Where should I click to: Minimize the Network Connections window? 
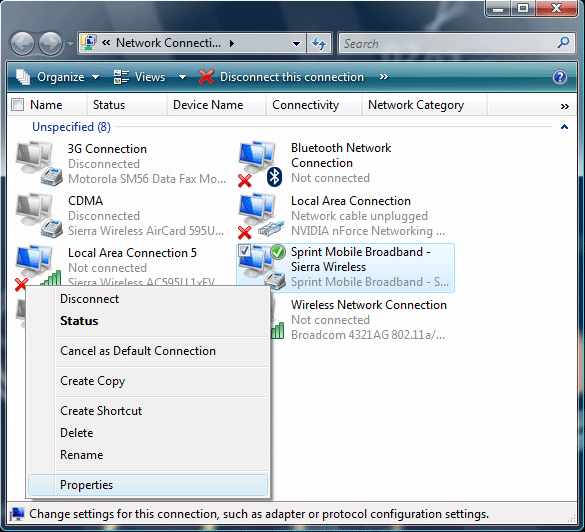click(x=498, y=9)
